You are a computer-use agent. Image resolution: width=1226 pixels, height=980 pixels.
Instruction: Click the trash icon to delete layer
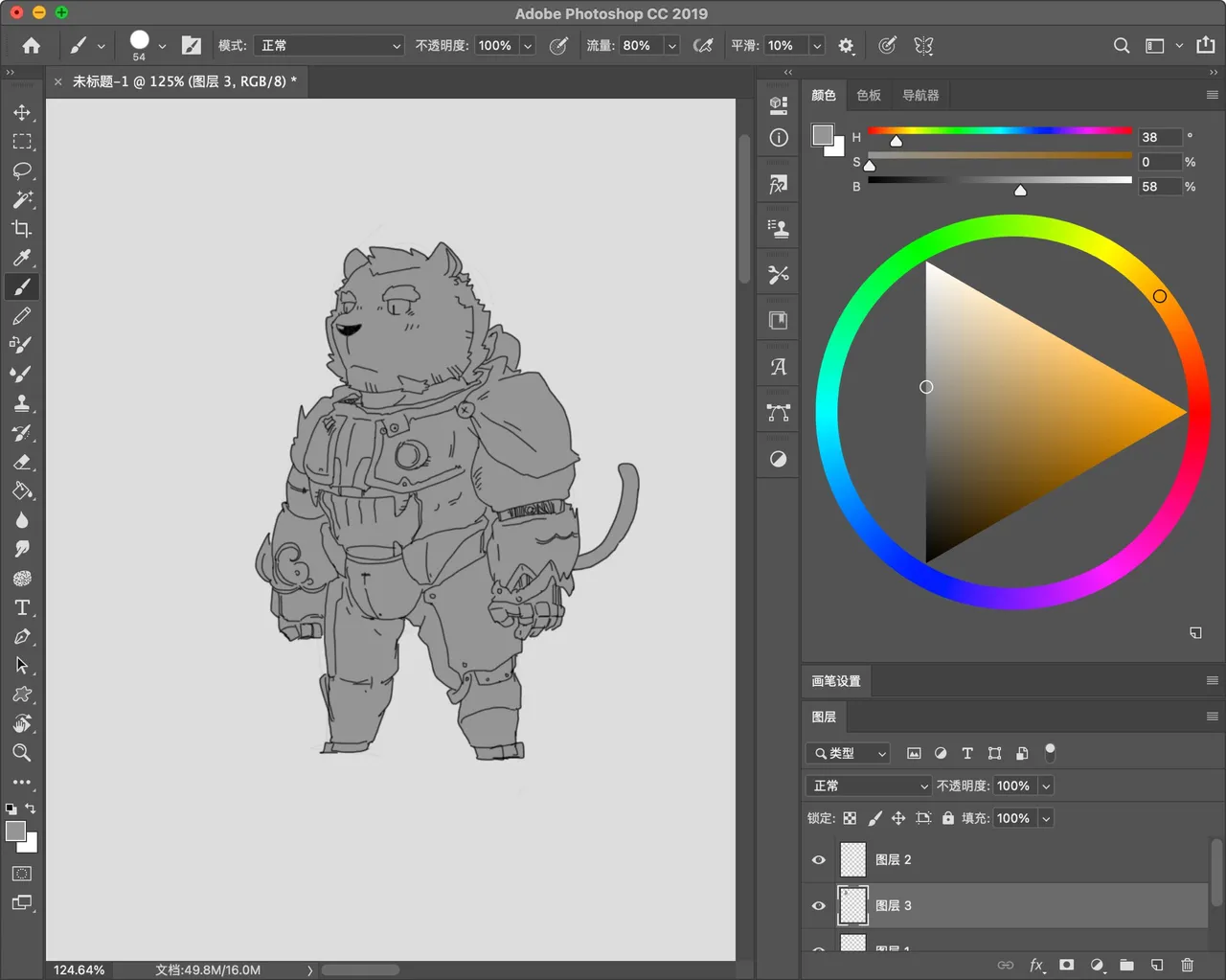tap(1187, 965)
